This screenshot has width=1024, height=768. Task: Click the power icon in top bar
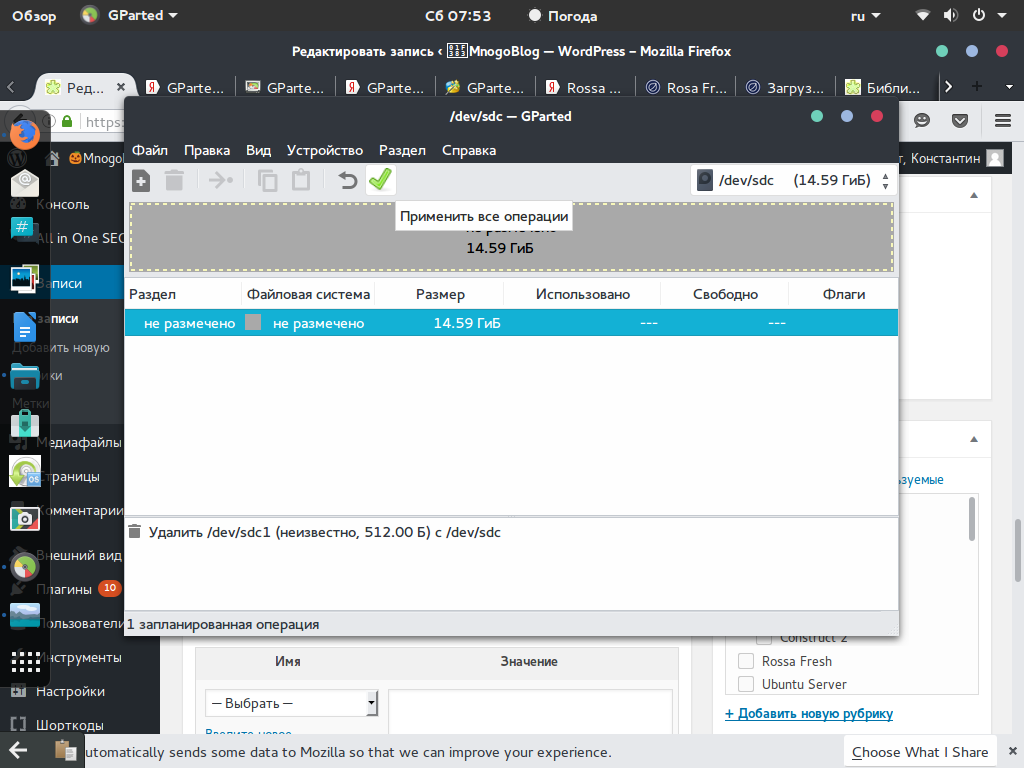point(978,16)
